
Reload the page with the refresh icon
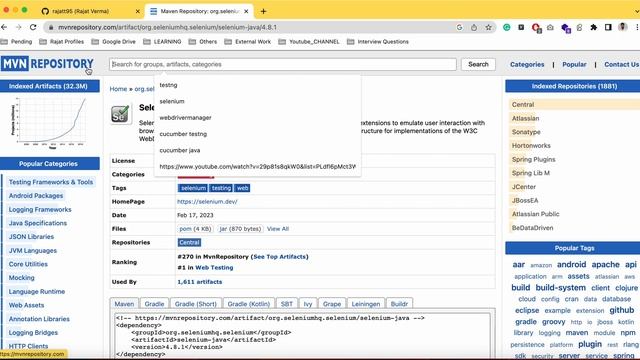coord(33,27)
